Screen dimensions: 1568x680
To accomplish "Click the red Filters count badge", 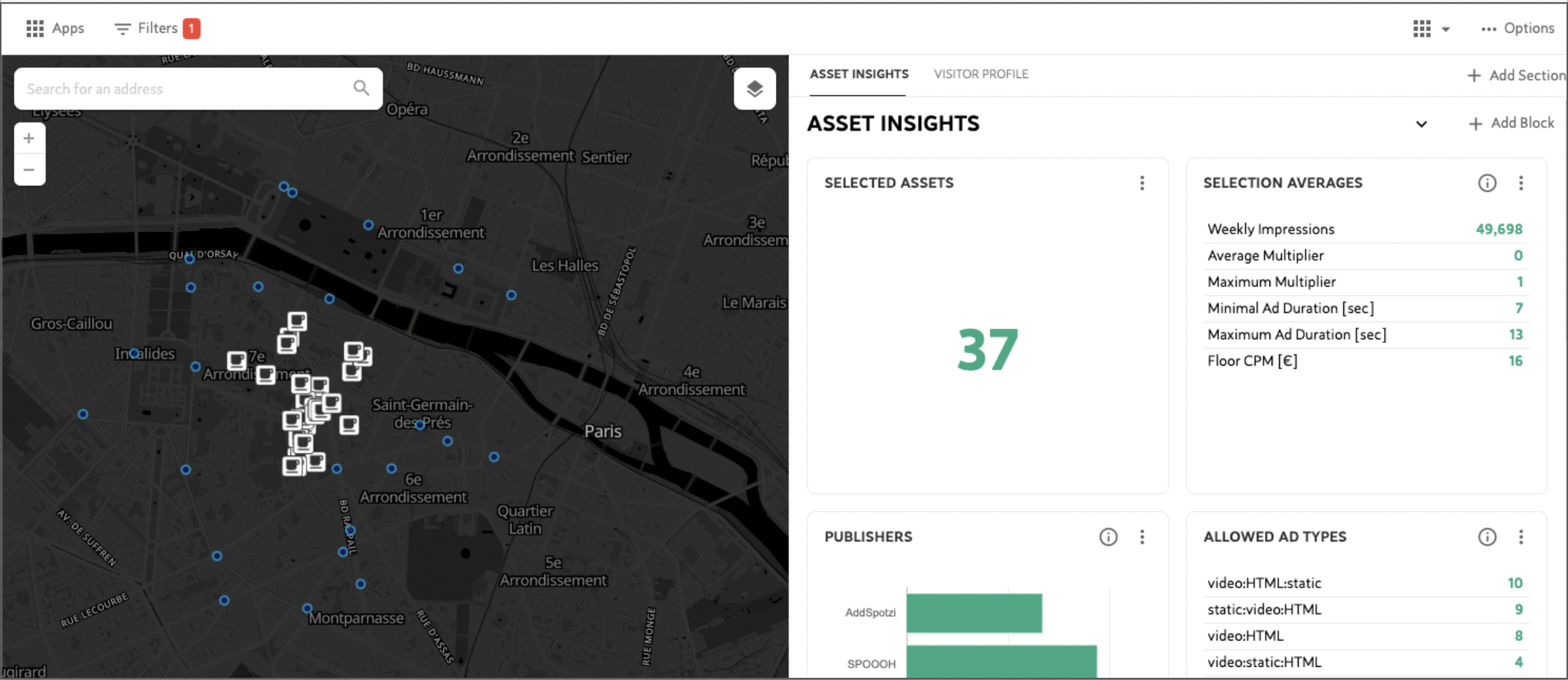I will point(191,28).
